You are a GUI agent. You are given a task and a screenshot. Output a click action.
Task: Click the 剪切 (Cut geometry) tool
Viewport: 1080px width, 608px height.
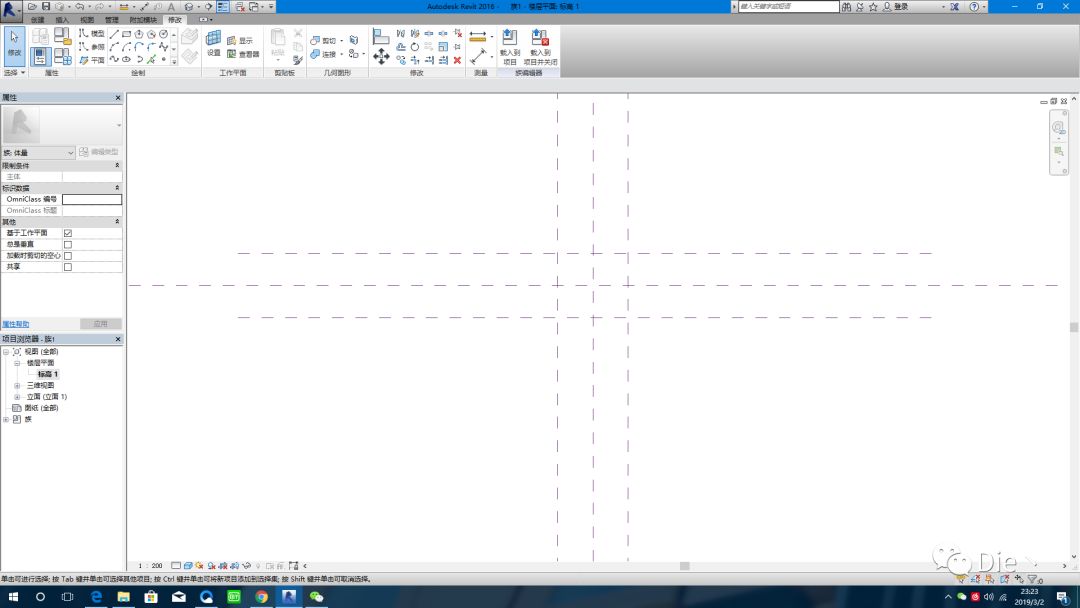coord(323,41)
